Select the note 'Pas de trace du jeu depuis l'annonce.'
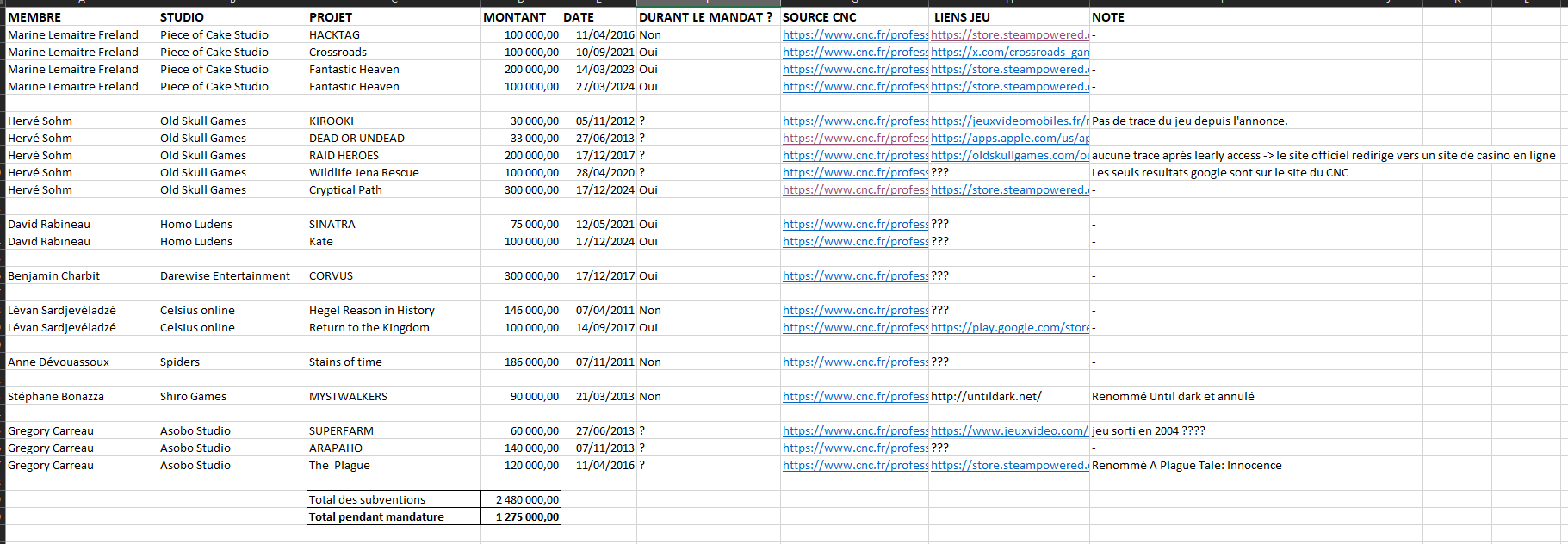 1190,121
